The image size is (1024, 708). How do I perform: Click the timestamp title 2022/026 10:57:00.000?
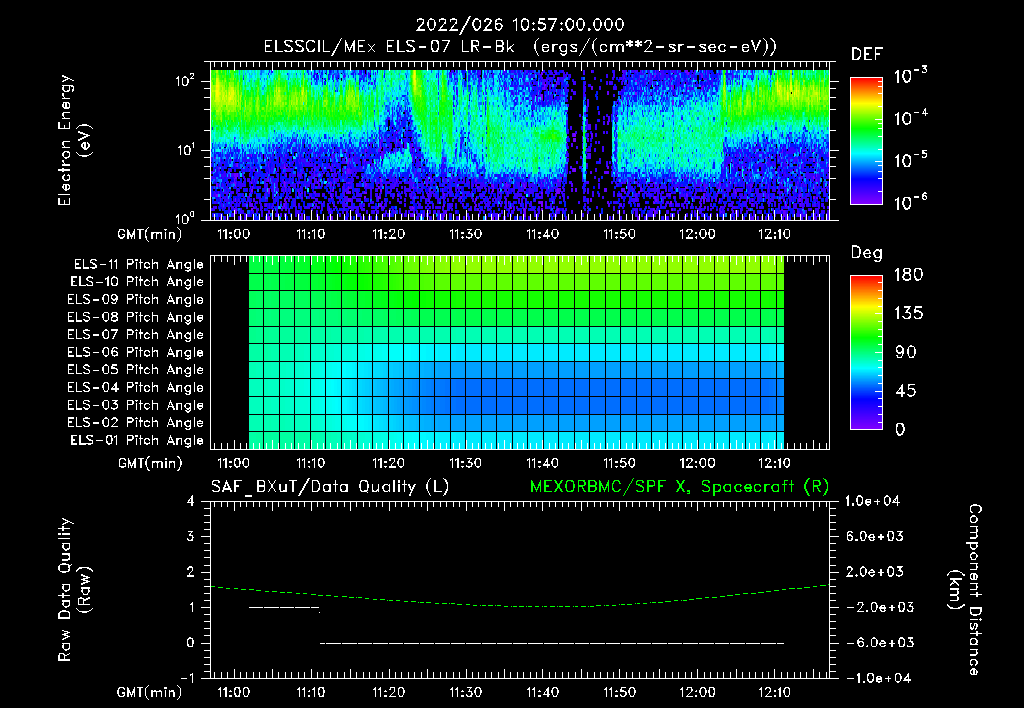520,25
